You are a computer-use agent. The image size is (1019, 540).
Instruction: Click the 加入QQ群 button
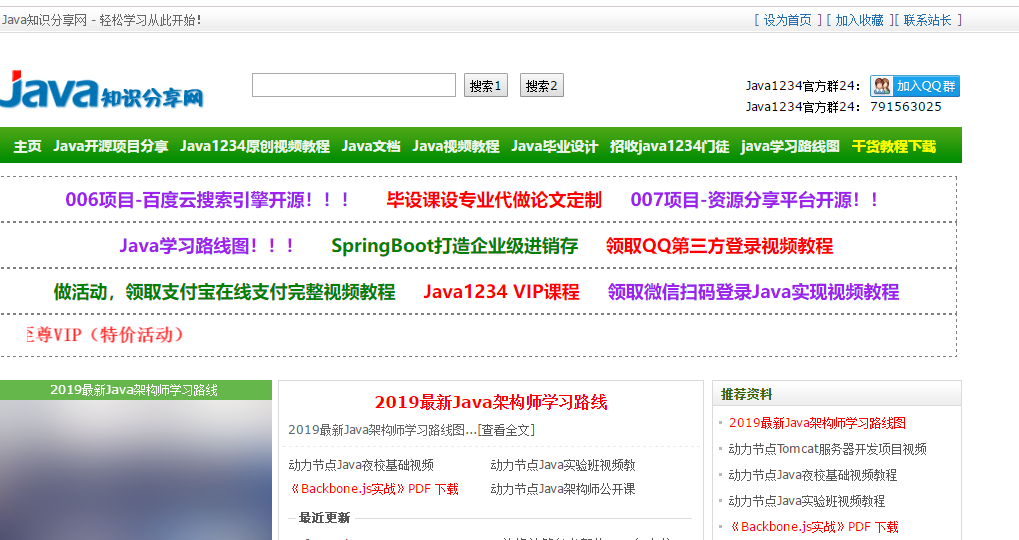tap(915, 86)
